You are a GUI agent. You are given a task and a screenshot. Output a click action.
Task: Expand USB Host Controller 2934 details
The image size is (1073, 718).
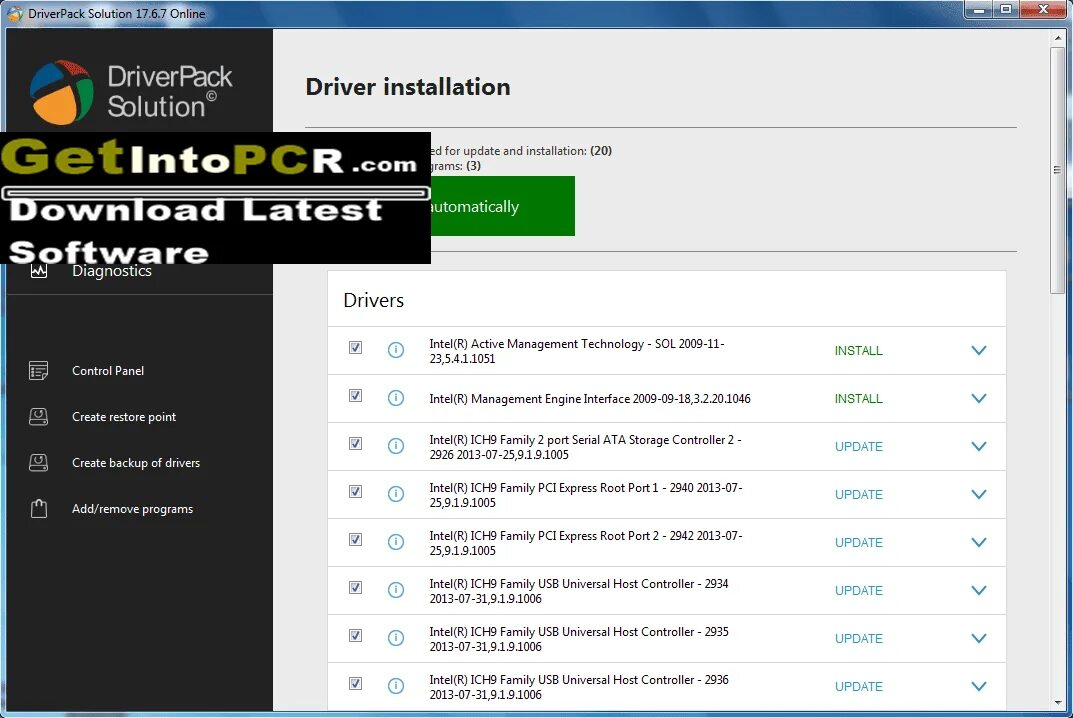(979, 590)
